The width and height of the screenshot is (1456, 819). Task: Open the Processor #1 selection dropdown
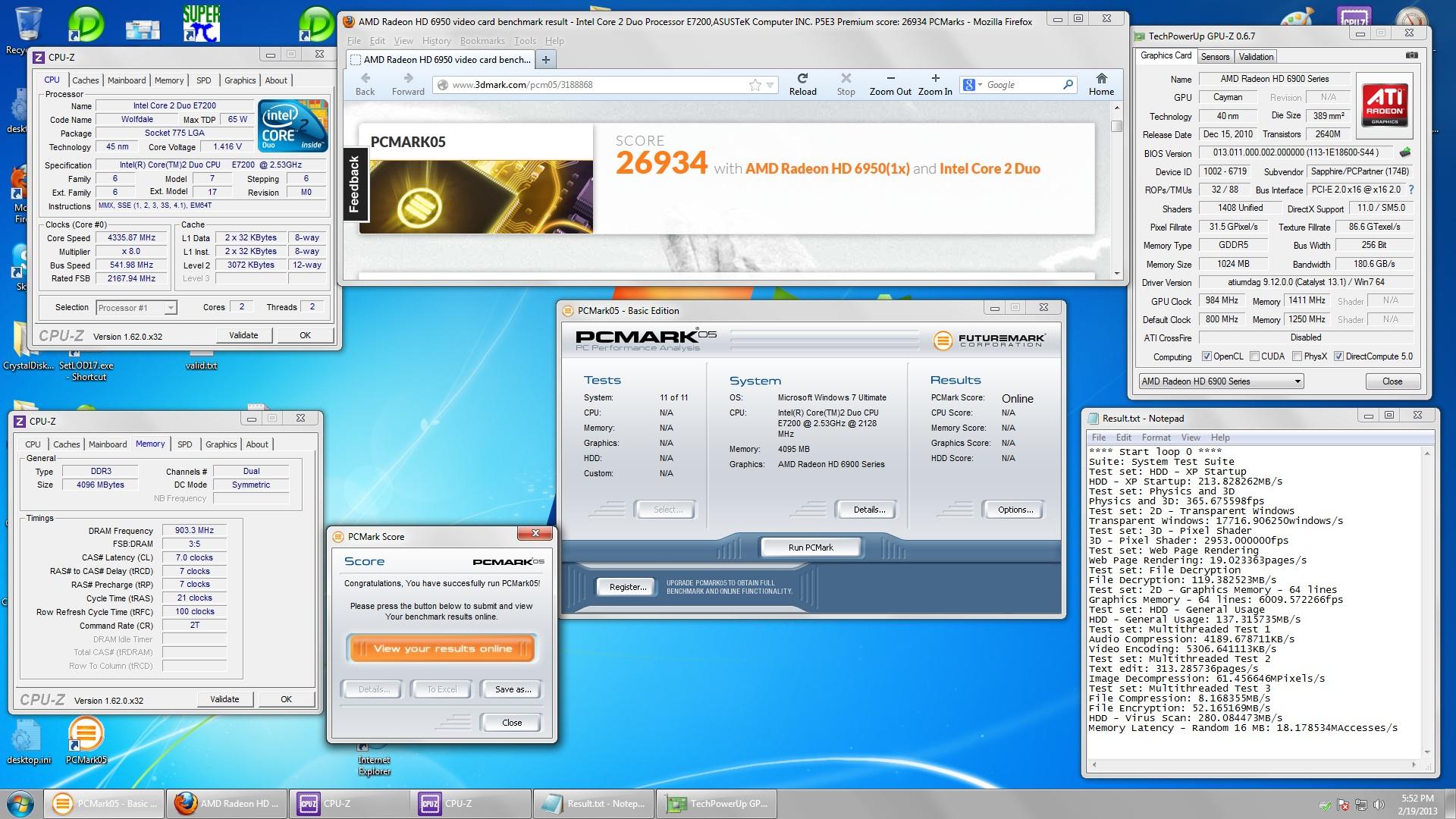136,308
